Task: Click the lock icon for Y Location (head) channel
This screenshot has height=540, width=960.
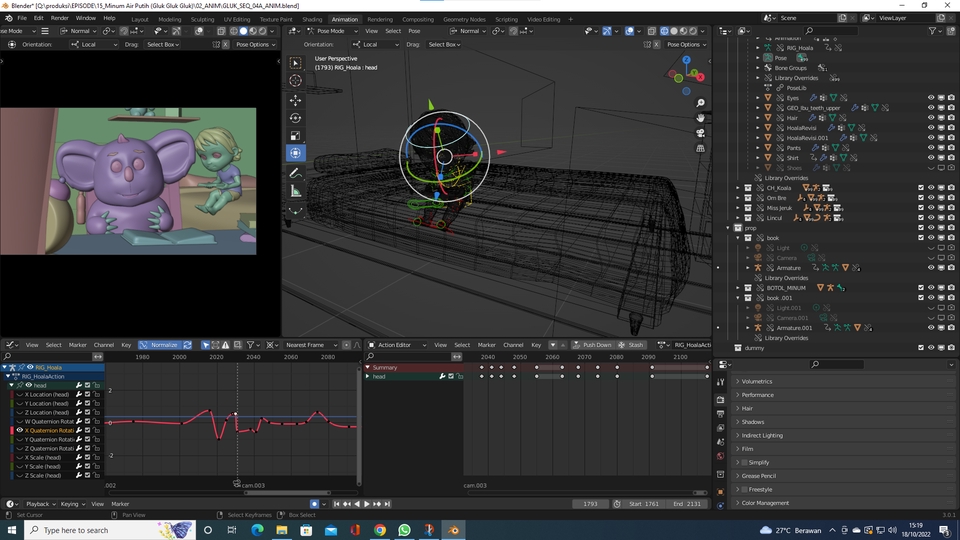Action: click(97, 403)
